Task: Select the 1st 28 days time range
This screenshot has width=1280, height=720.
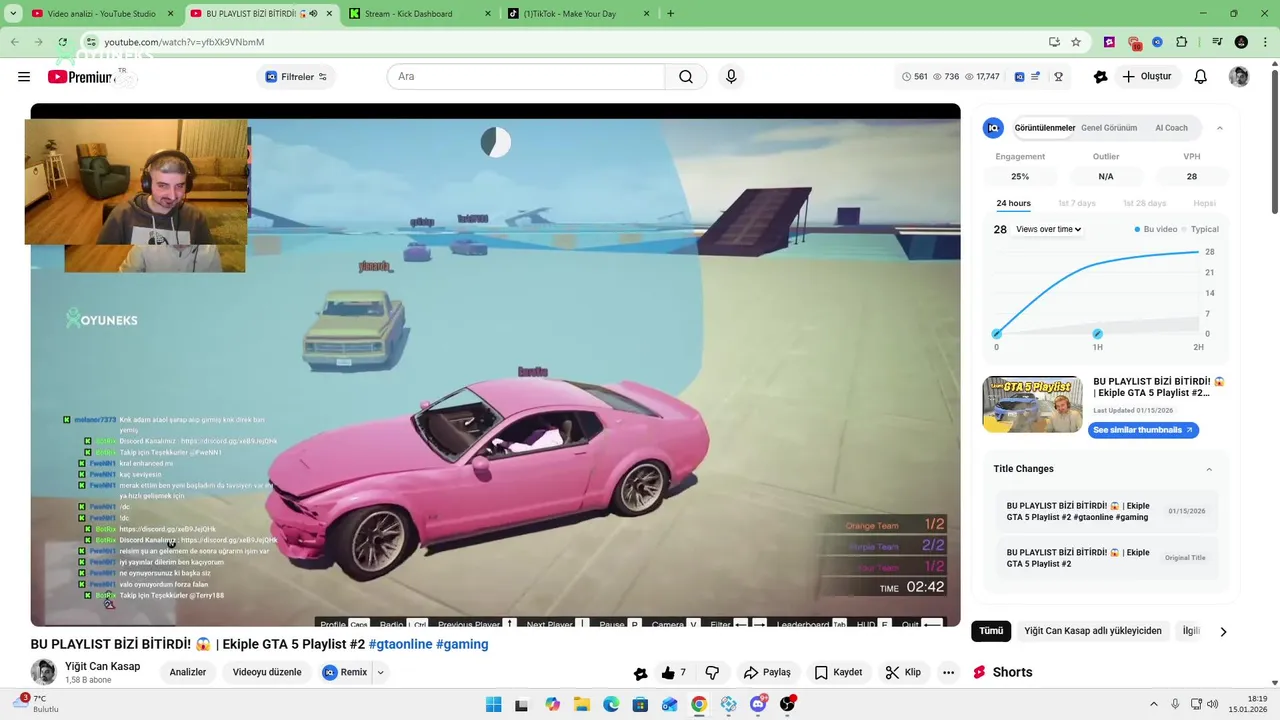Action: coord(1144,203)
